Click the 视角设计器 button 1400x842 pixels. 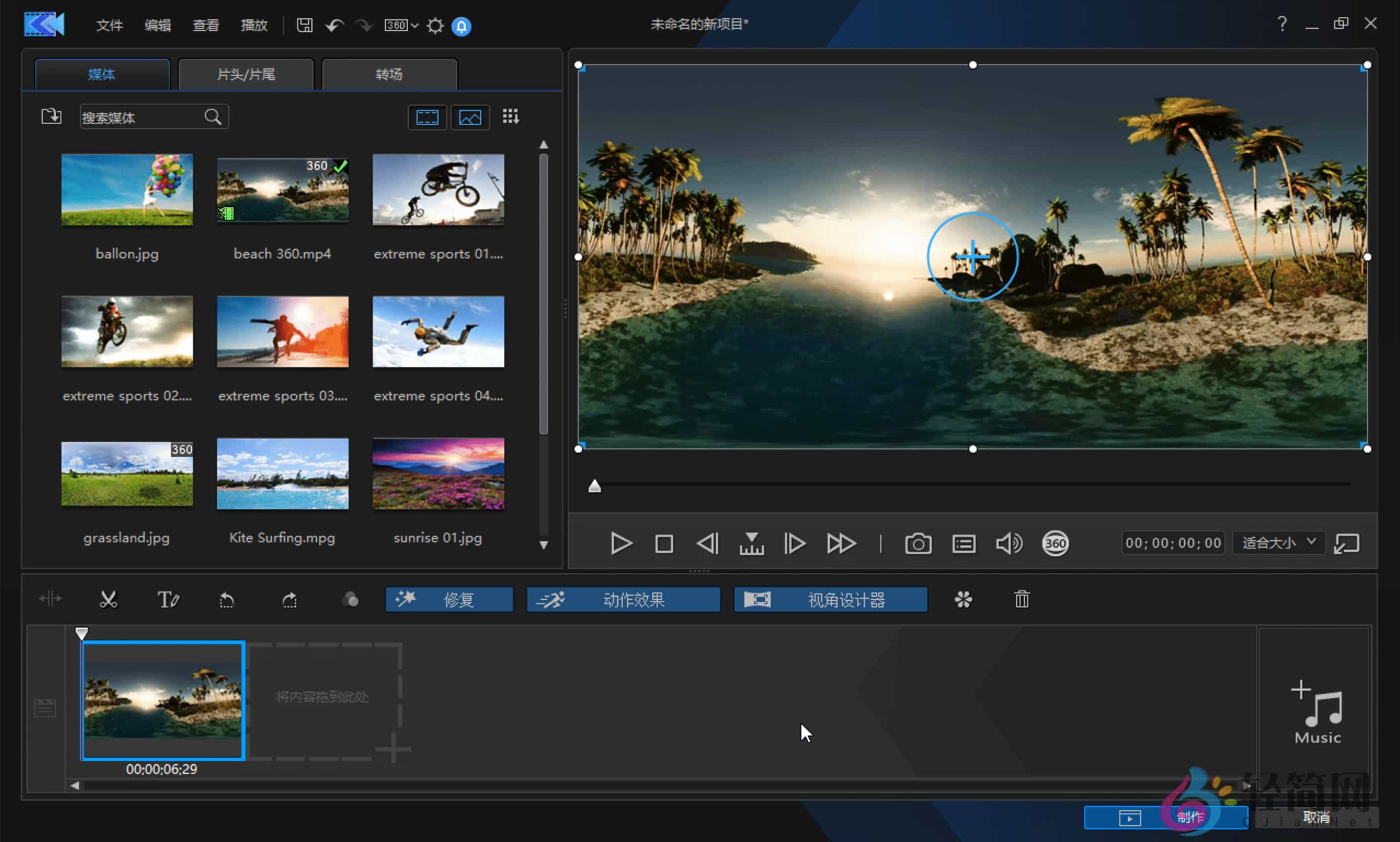[830, 599]
